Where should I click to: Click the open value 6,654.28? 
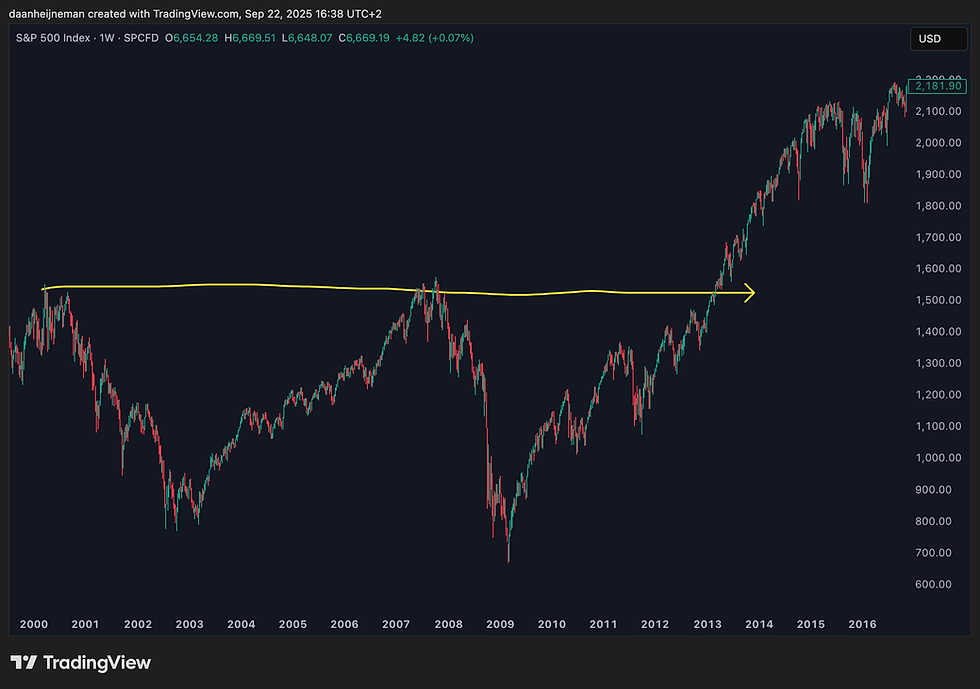pos(196,38)
